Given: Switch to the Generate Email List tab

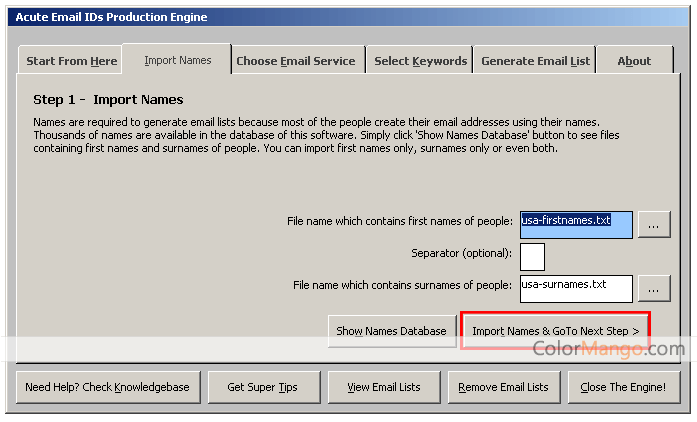Looking at the screenshot, I should click(x=535, y=61).
